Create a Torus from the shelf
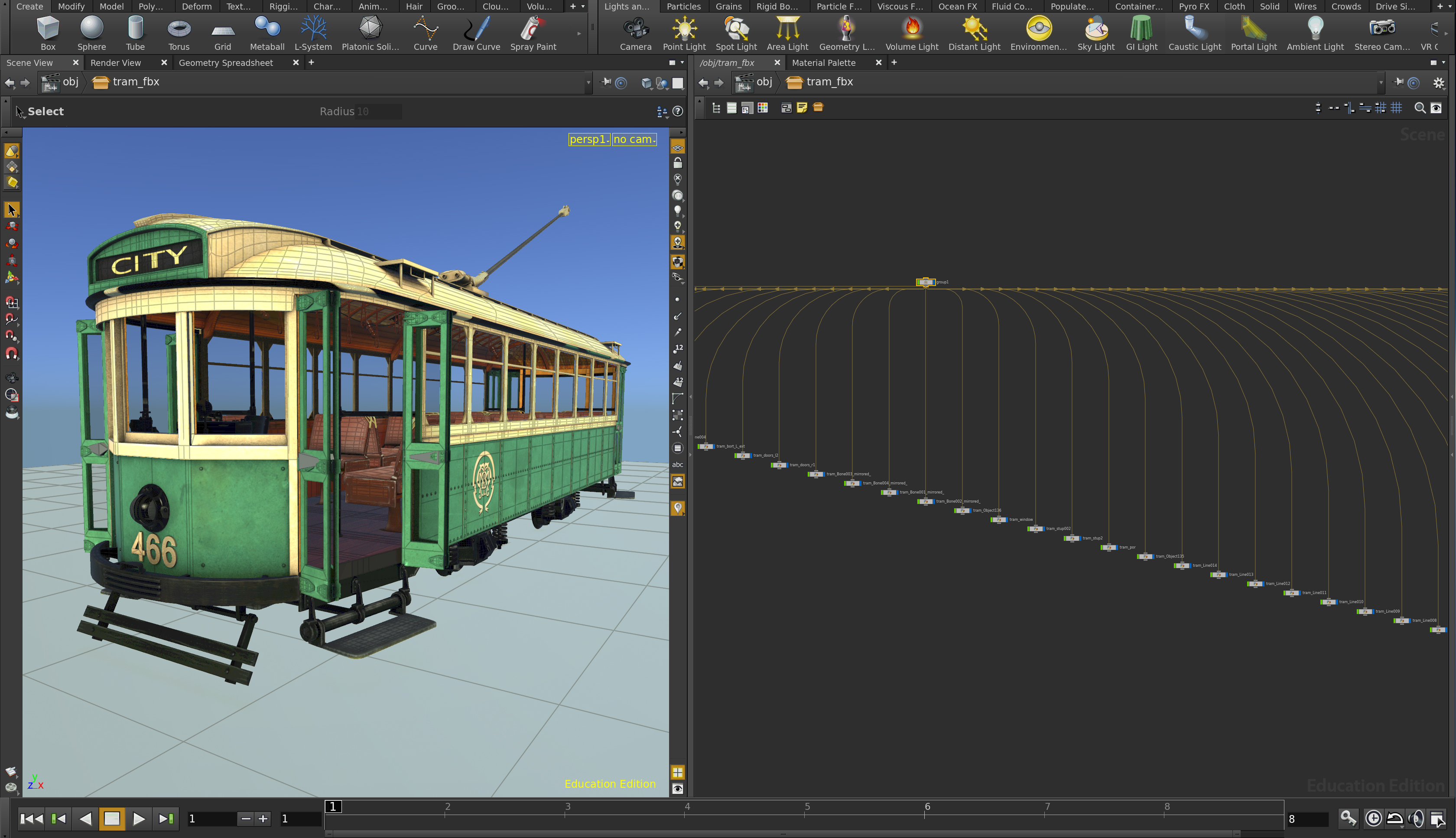The width and height of the screenshot is (1456, 838). coord(179,33)
